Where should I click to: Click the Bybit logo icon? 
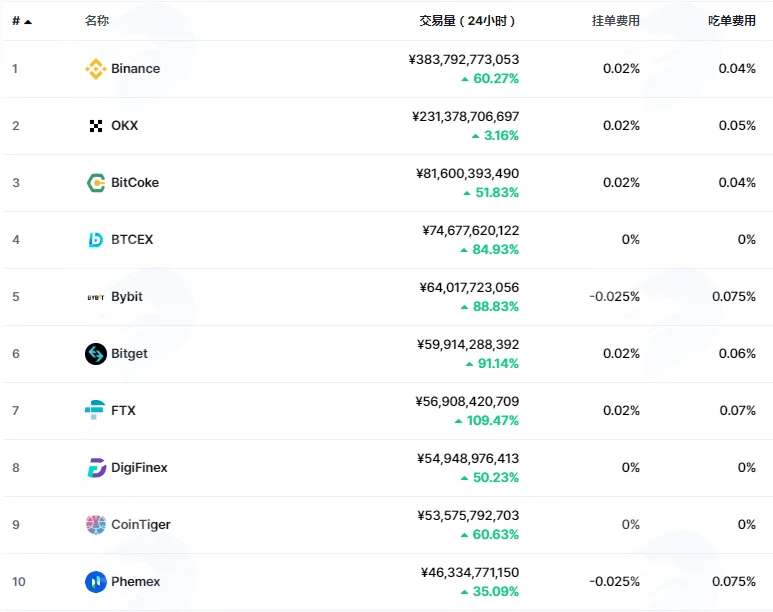[x=96, y=297]
